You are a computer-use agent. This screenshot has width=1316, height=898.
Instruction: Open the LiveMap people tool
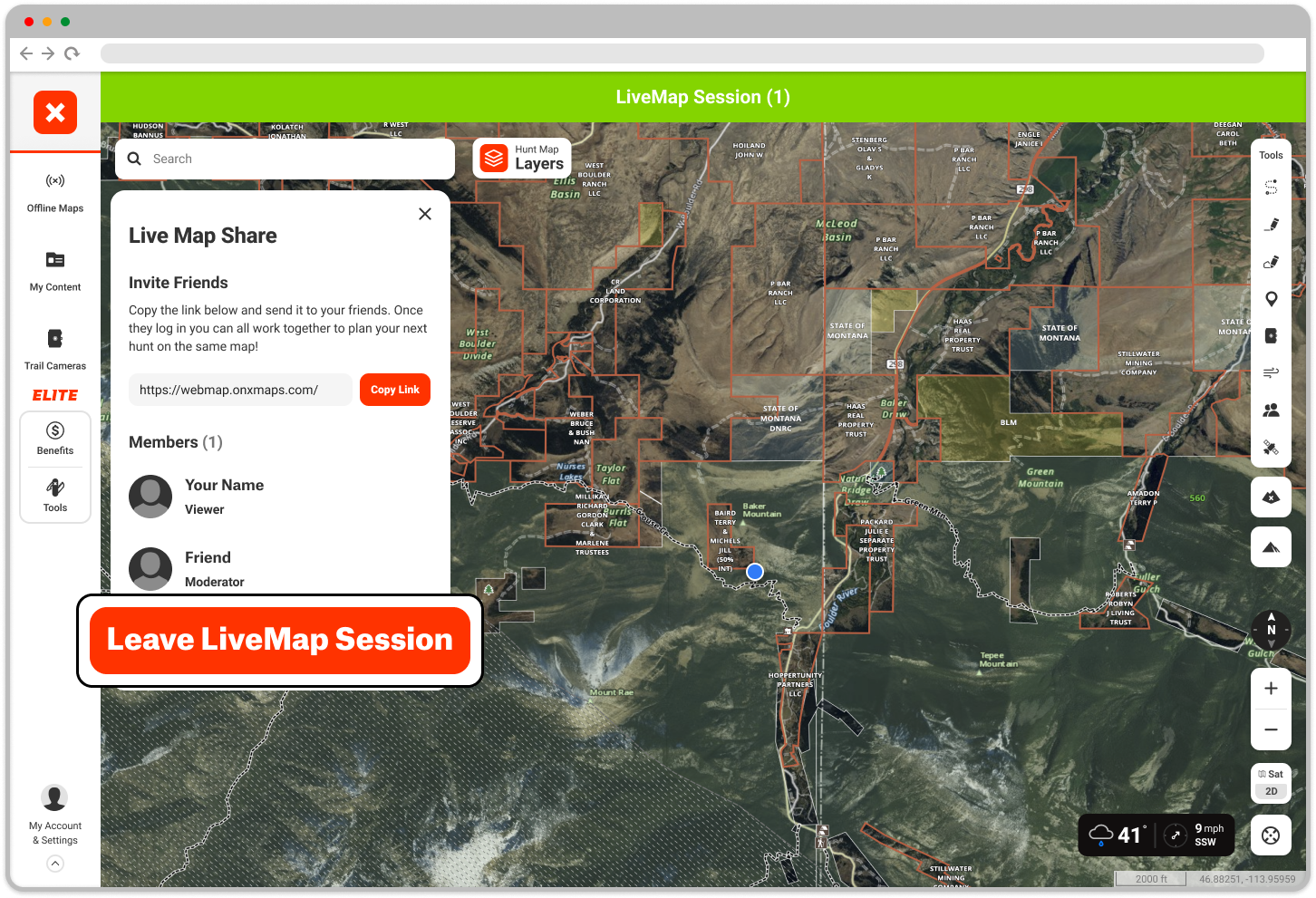coord(1271,410)
